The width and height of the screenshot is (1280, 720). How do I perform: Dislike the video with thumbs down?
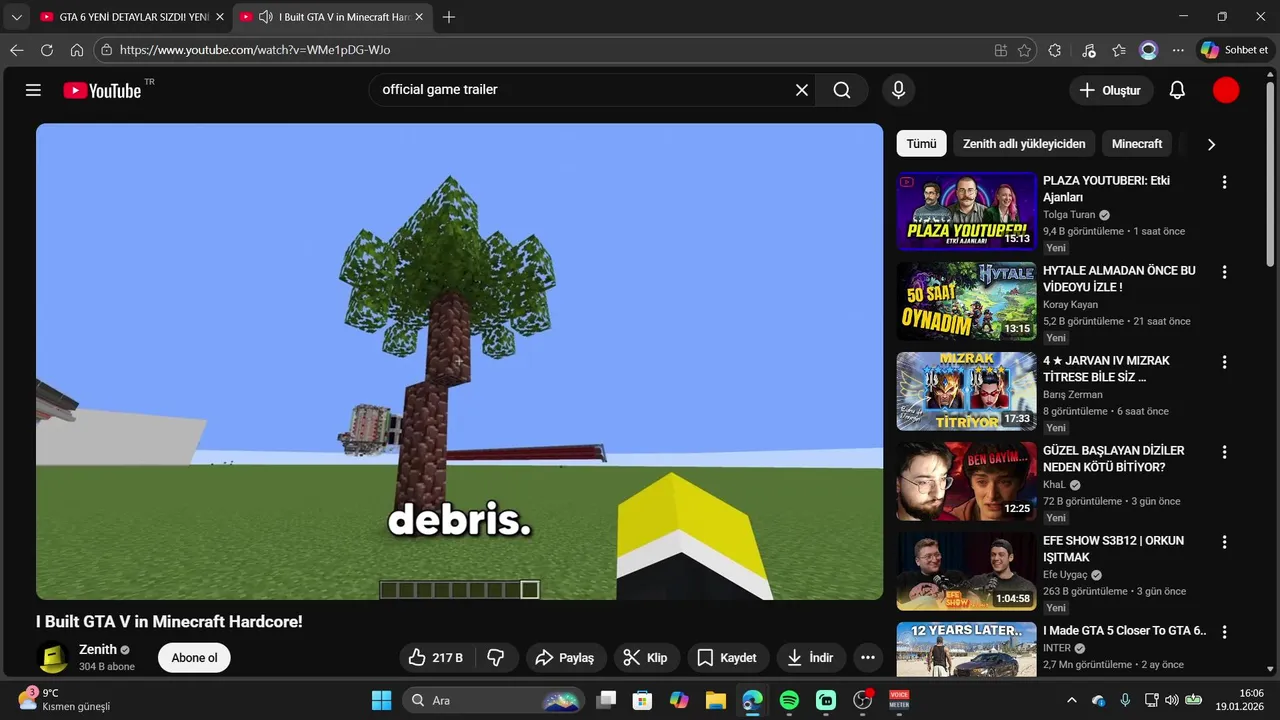[496, 657]
